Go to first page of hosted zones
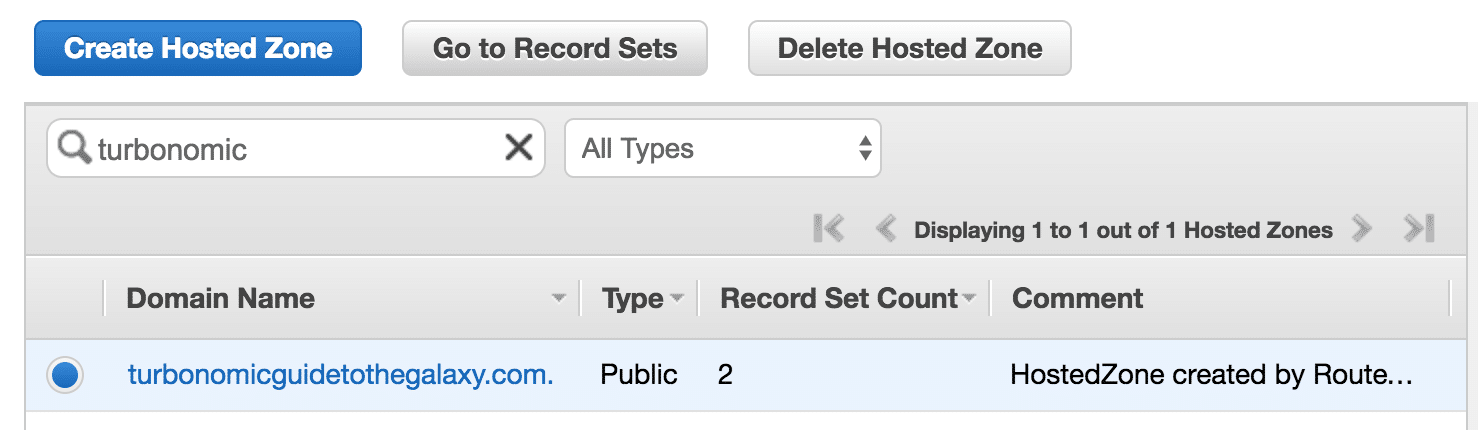Screen dimensions: 1478x430 pyautogui.click(x=829, y=230)
